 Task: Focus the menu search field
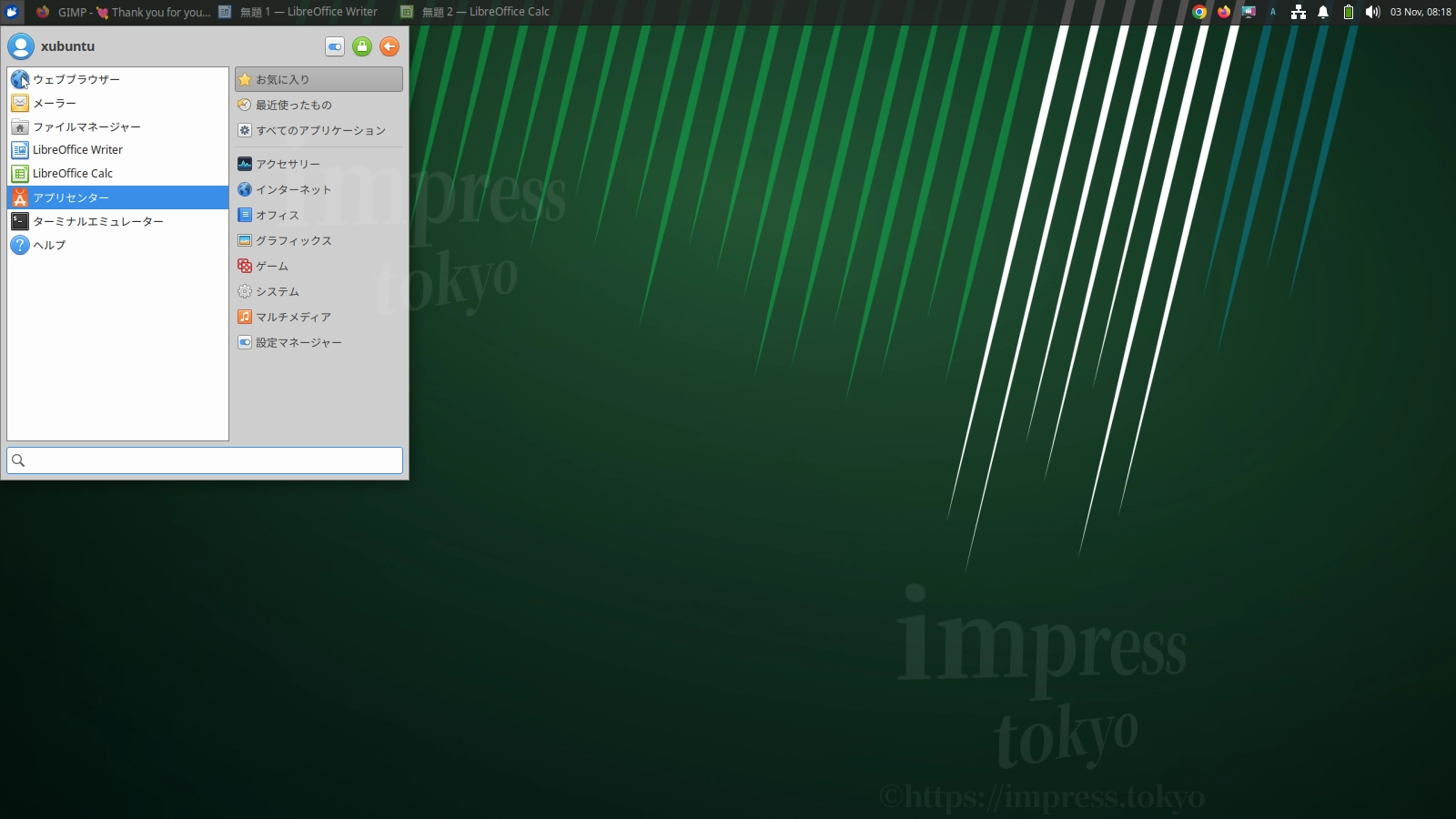pos(205,460)
